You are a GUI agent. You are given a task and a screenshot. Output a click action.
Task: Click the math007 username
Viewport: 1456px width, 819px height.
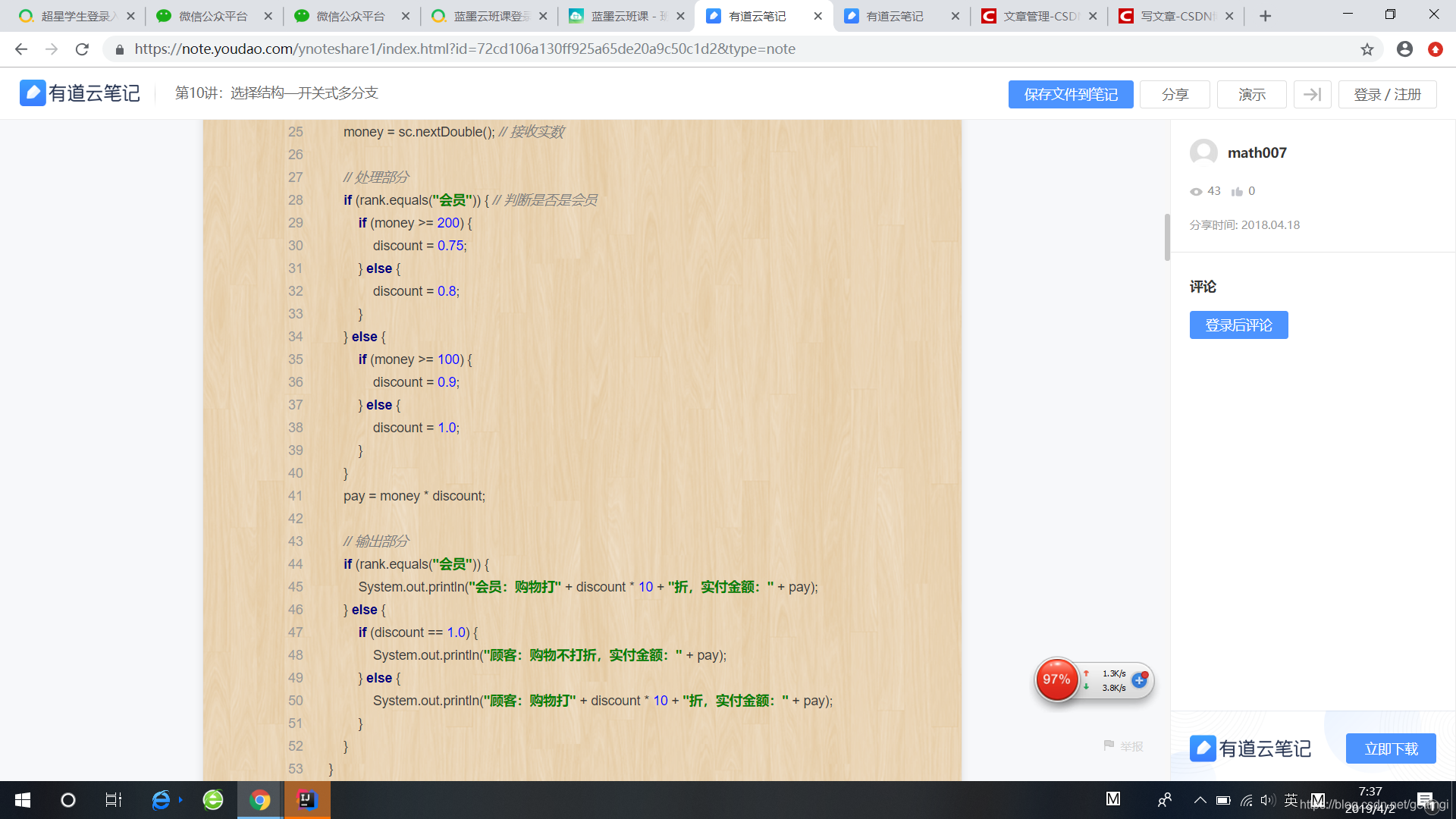[x=1257, y=152]
